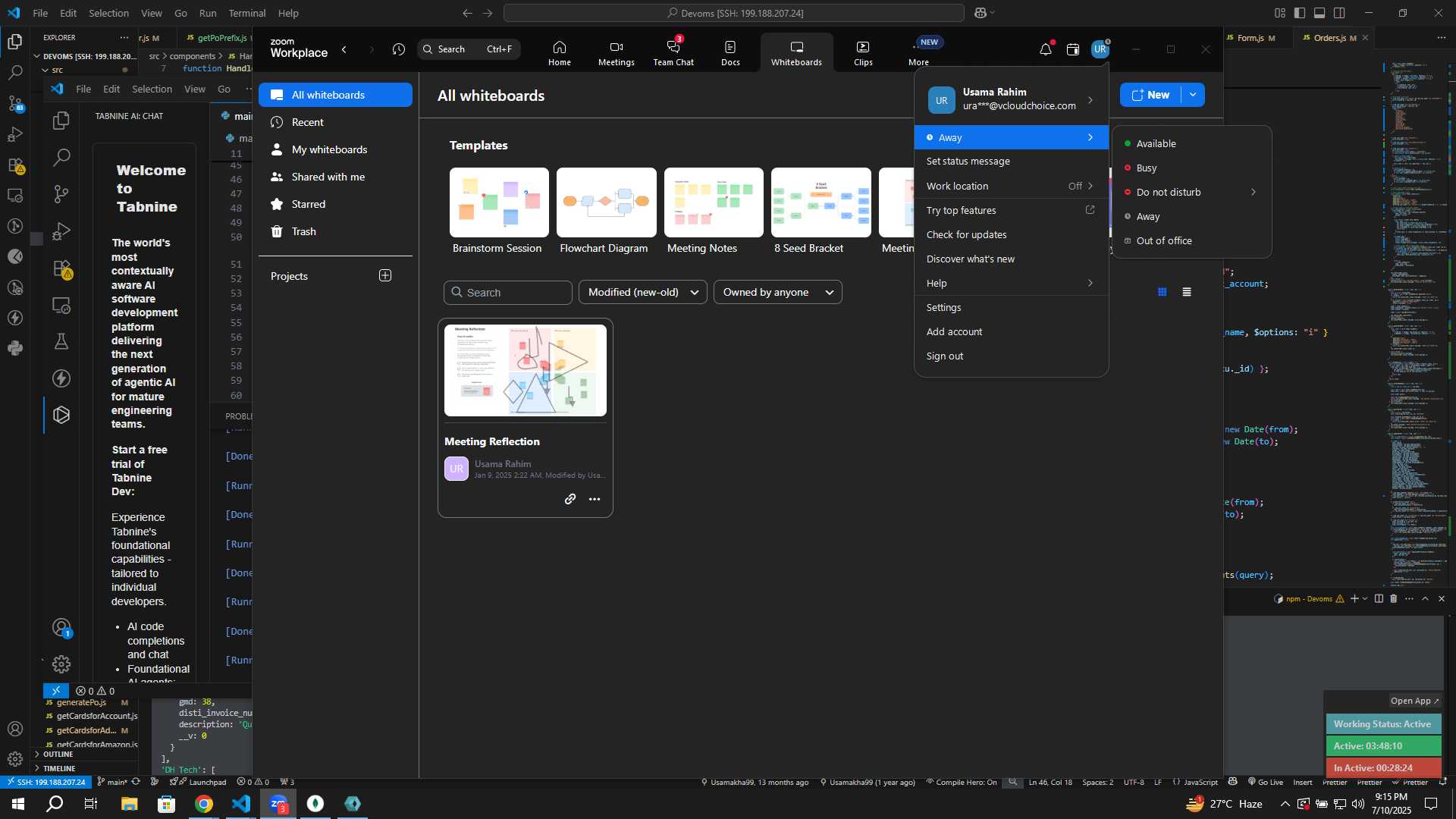Open Zoom history clock icon
Image resolution: width=1456 pixels, height=819 pixels.
click(x=399, y=49)
